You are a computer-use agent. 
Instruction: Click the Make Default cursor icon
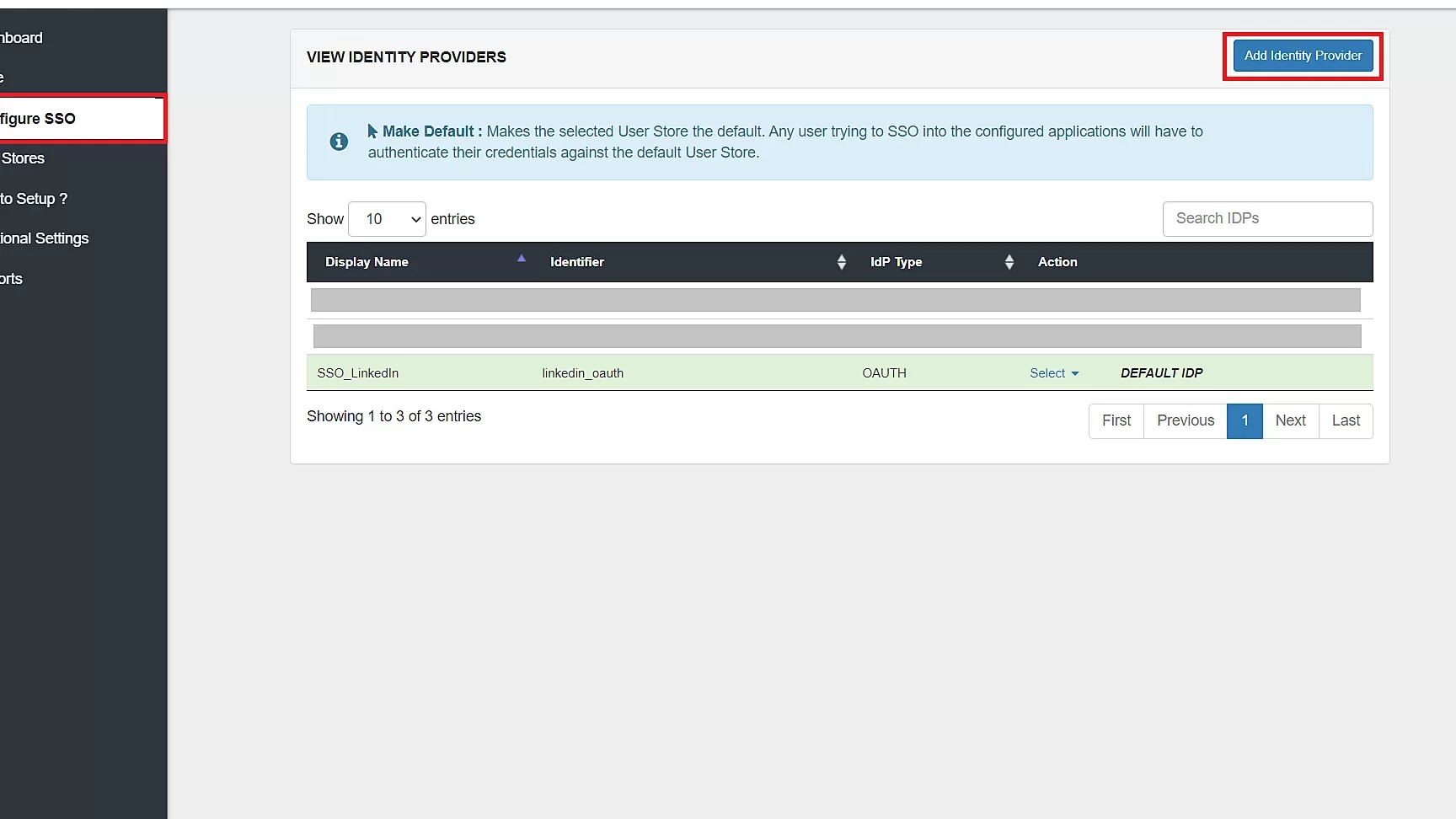(x=372, y=131)
